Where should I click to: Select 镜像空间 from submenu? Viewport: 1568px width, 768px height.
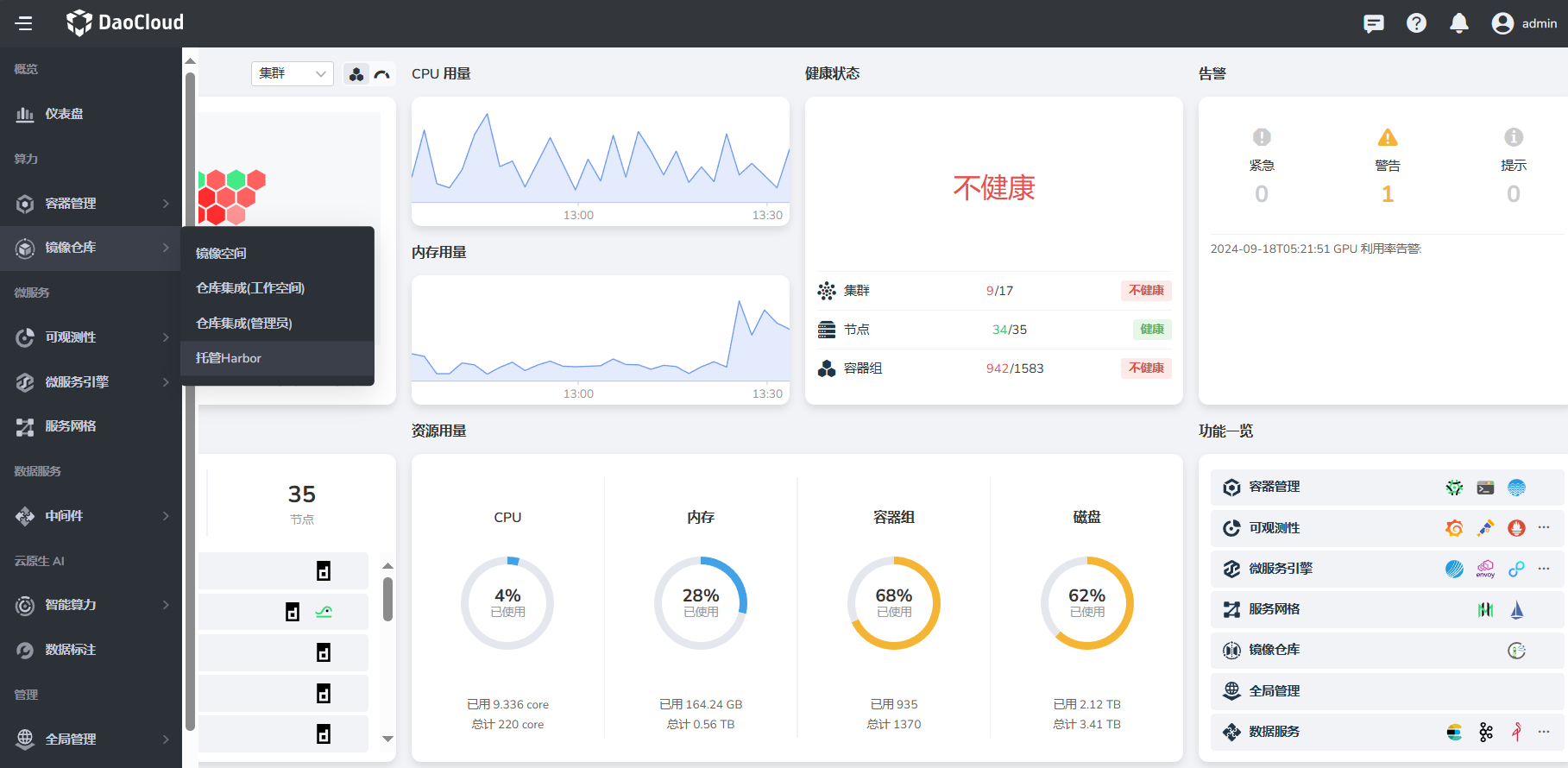coord(221,253)
